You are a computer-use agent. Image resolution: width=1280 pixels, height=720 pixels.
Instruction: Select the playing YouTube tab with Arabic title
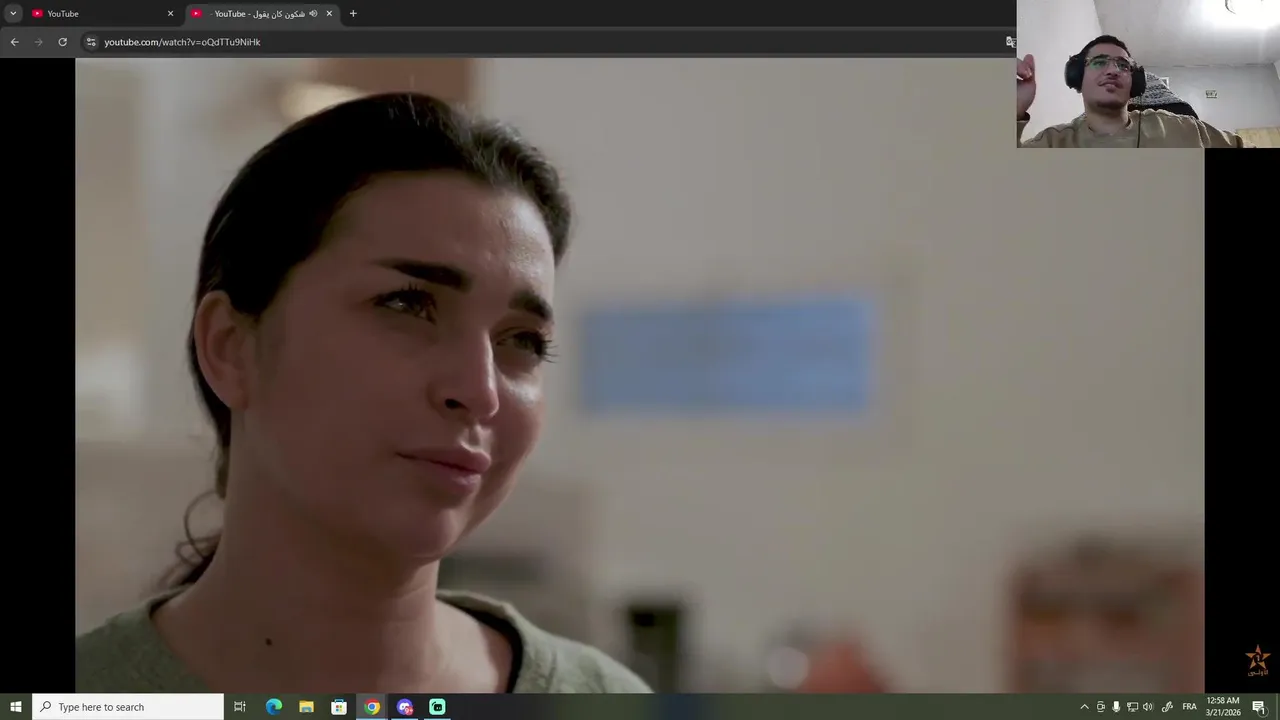262,13
